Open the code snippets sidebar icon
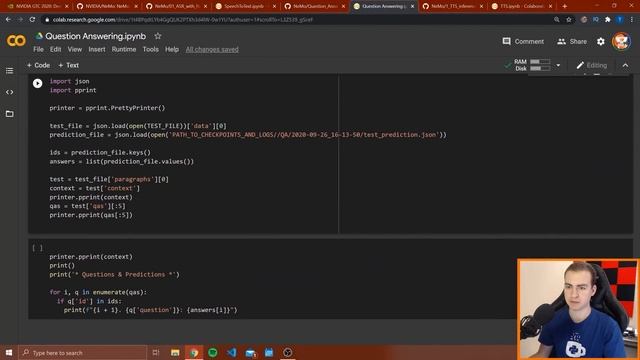640x360 pixels. tap(9, 92)
